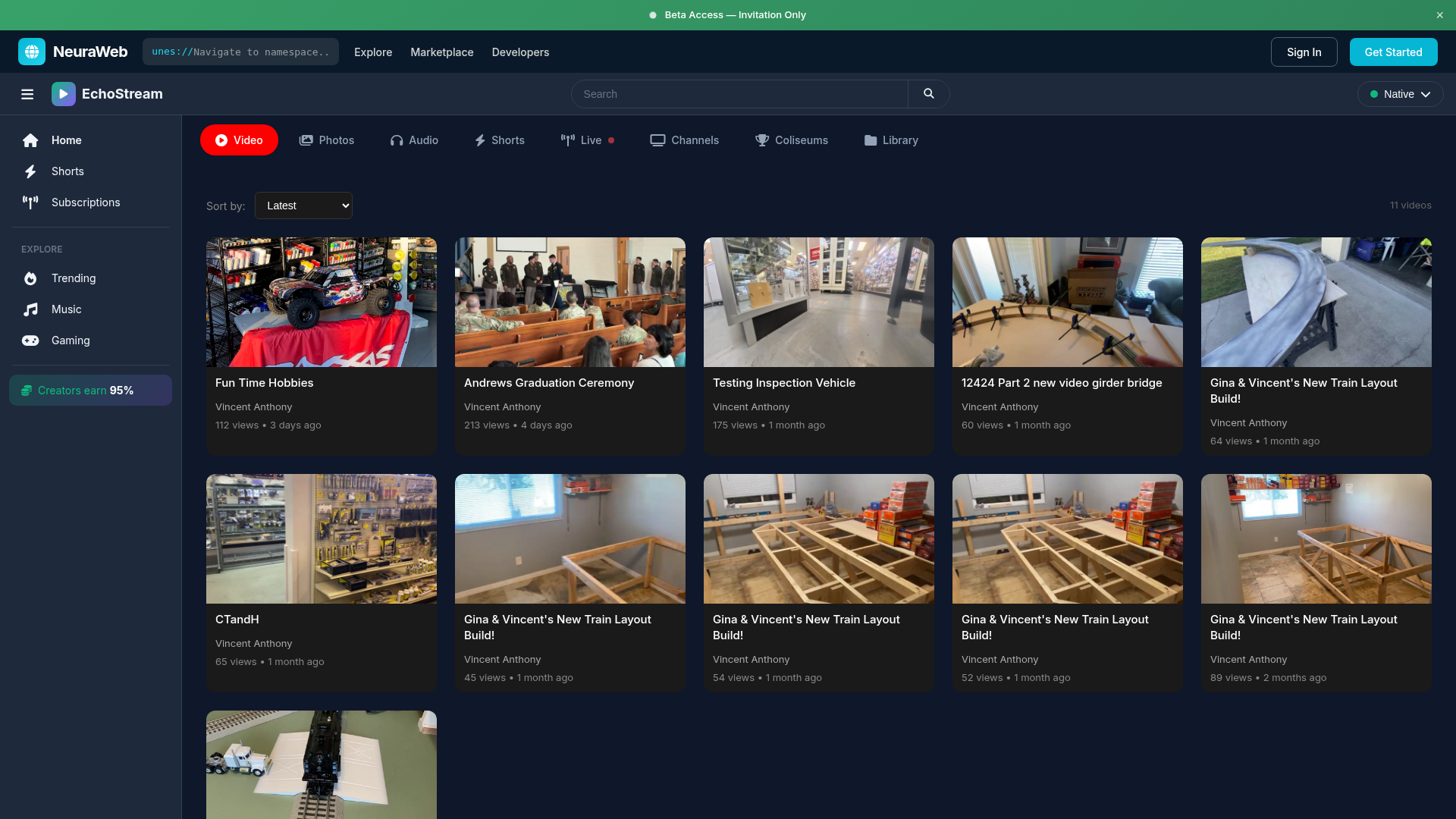The image size is (1456, 819).
Task: Click the Live tab broadcast icon
Action: coord(568,140)
